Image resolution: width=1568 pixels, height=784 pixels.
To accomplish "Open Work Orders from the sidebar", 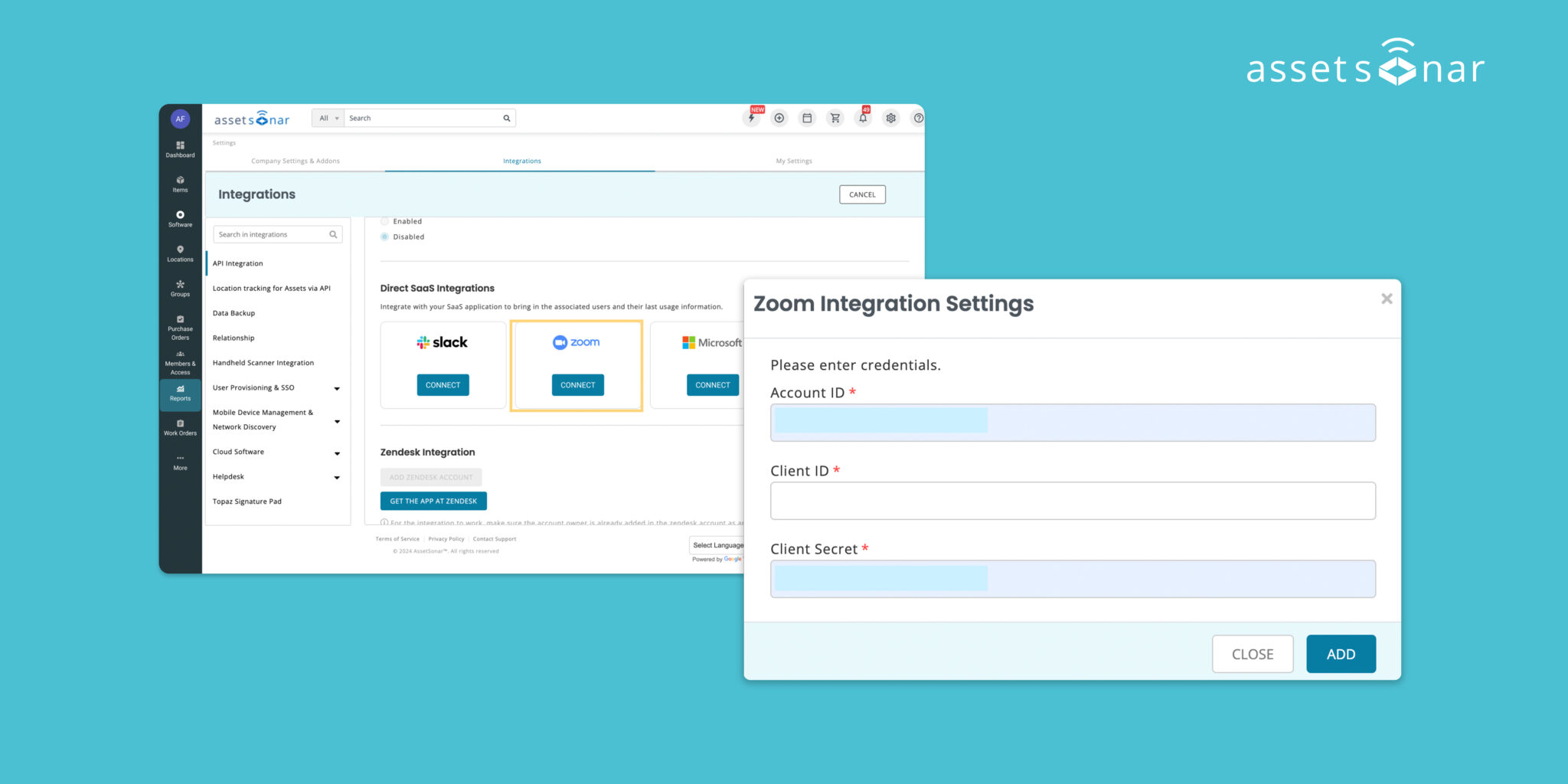I will [x=180, y=427].
